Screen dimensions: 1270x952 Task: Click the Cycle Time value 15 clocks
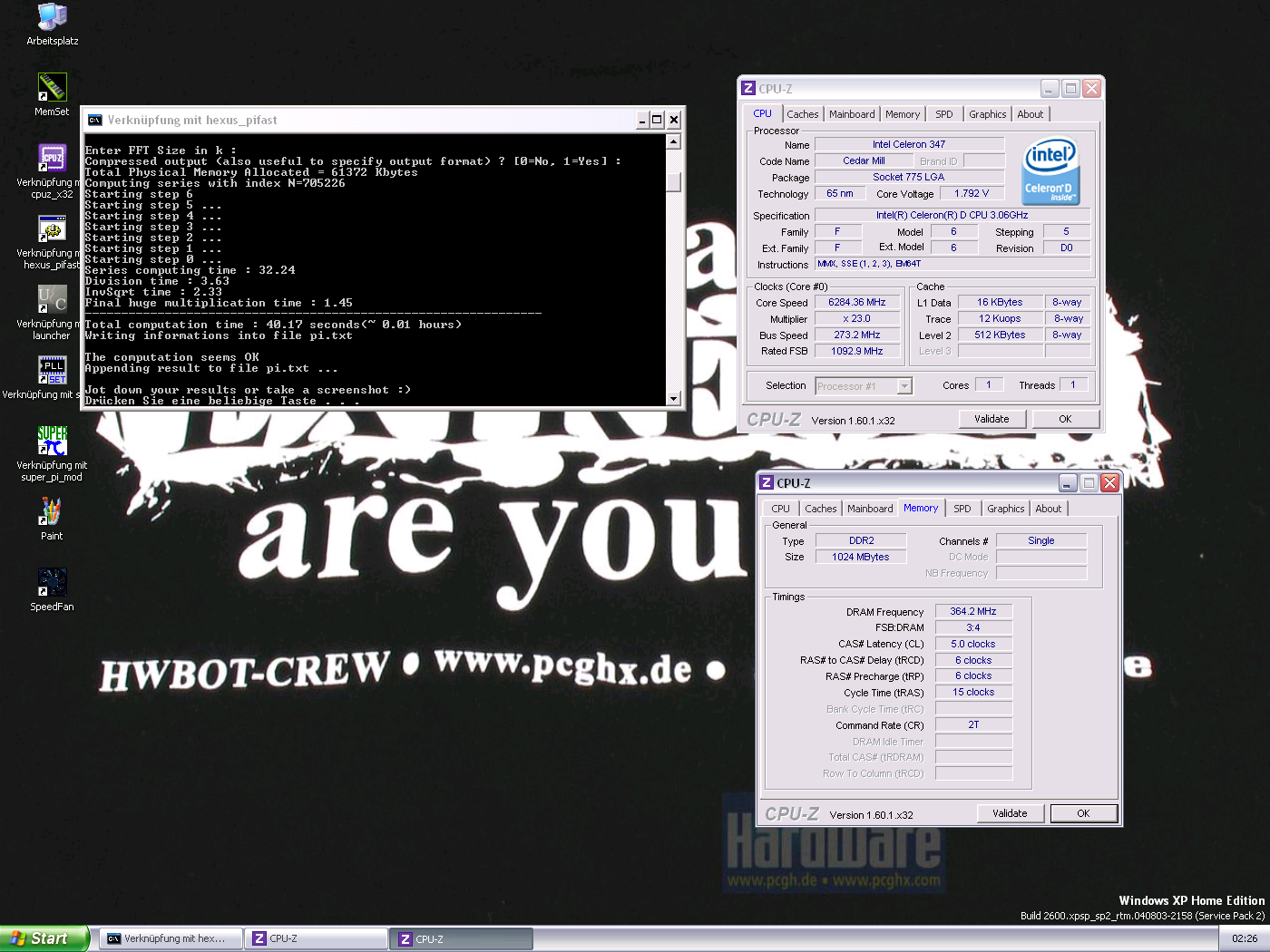pos(973,692)
